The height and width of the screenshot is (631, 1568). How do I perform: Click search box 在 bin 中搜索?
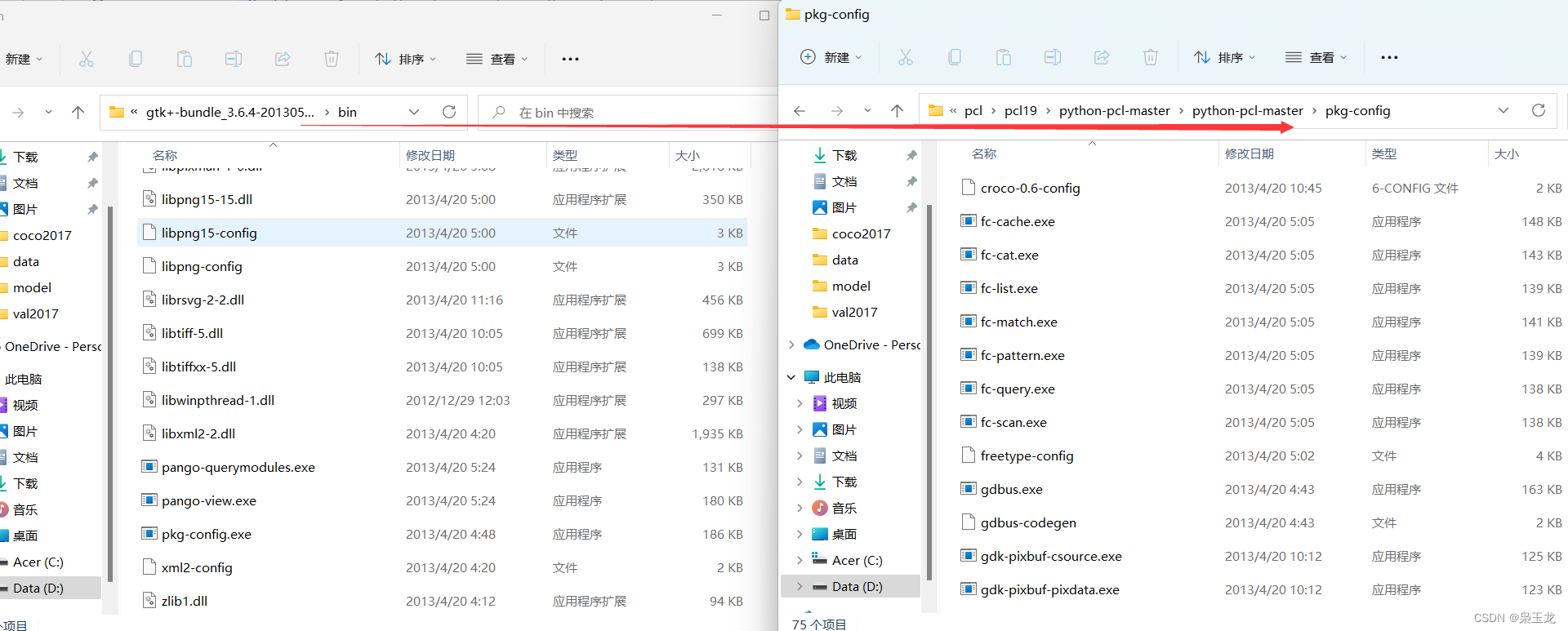pos(628,113)
